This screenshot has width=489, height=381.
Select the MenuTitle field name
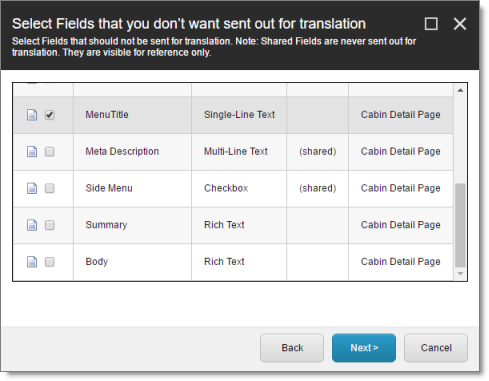click(107, 115)
